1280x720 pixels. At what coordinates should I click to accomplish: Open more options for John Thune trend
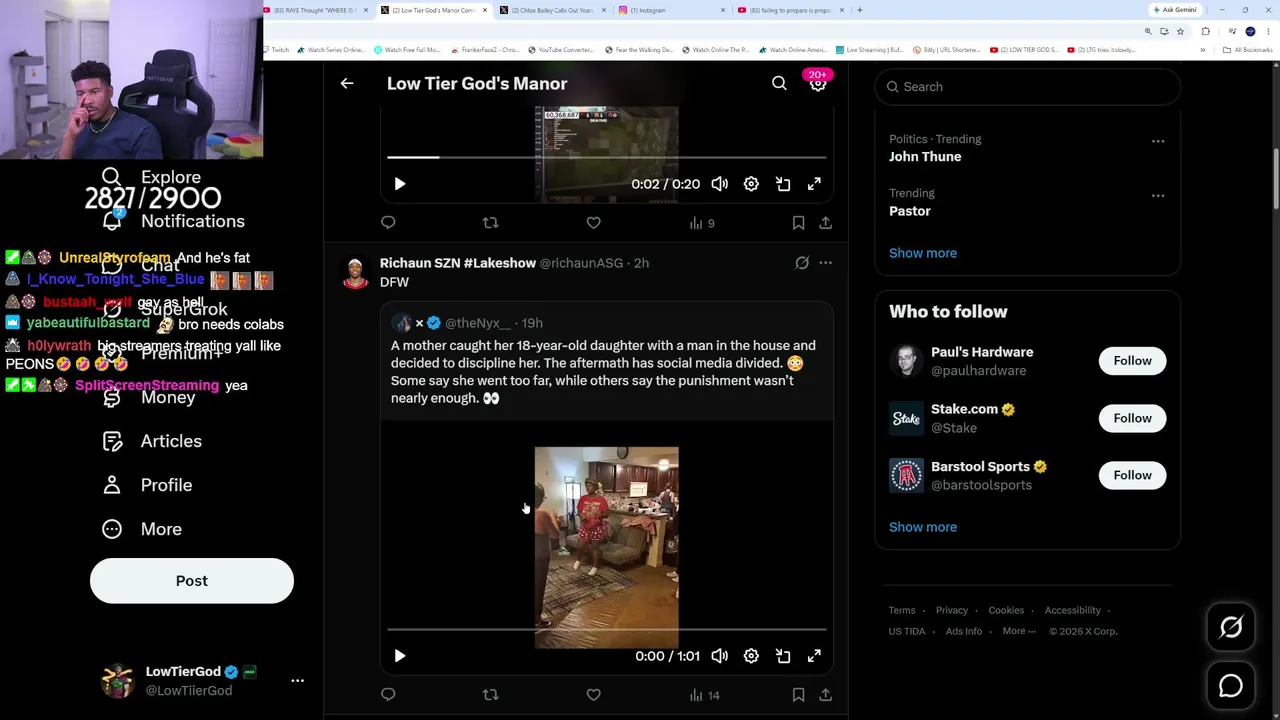pyautogui.click(x=1158, y=141)
